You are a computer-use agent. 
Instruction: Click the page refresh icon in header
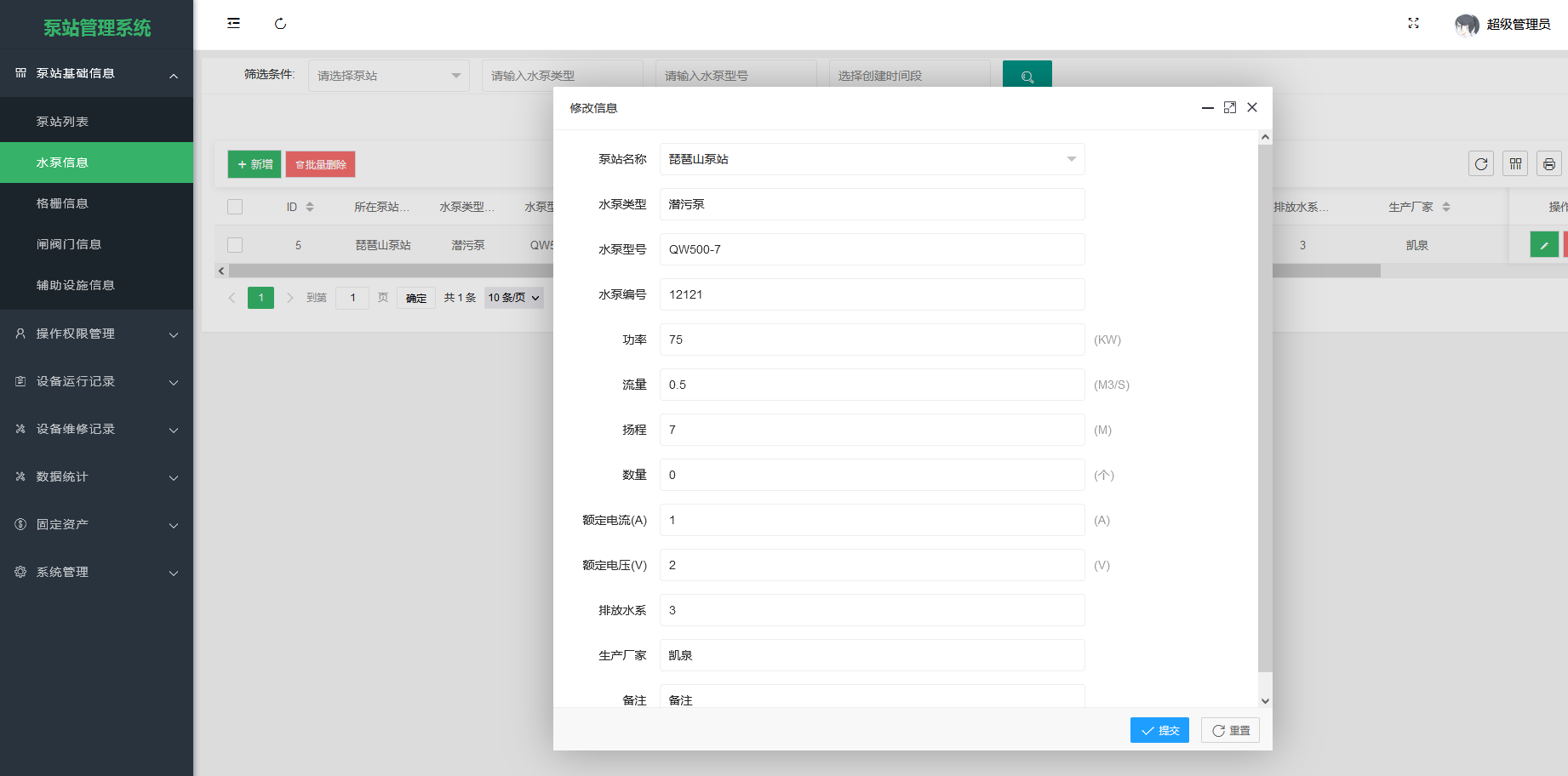(280, 24)
